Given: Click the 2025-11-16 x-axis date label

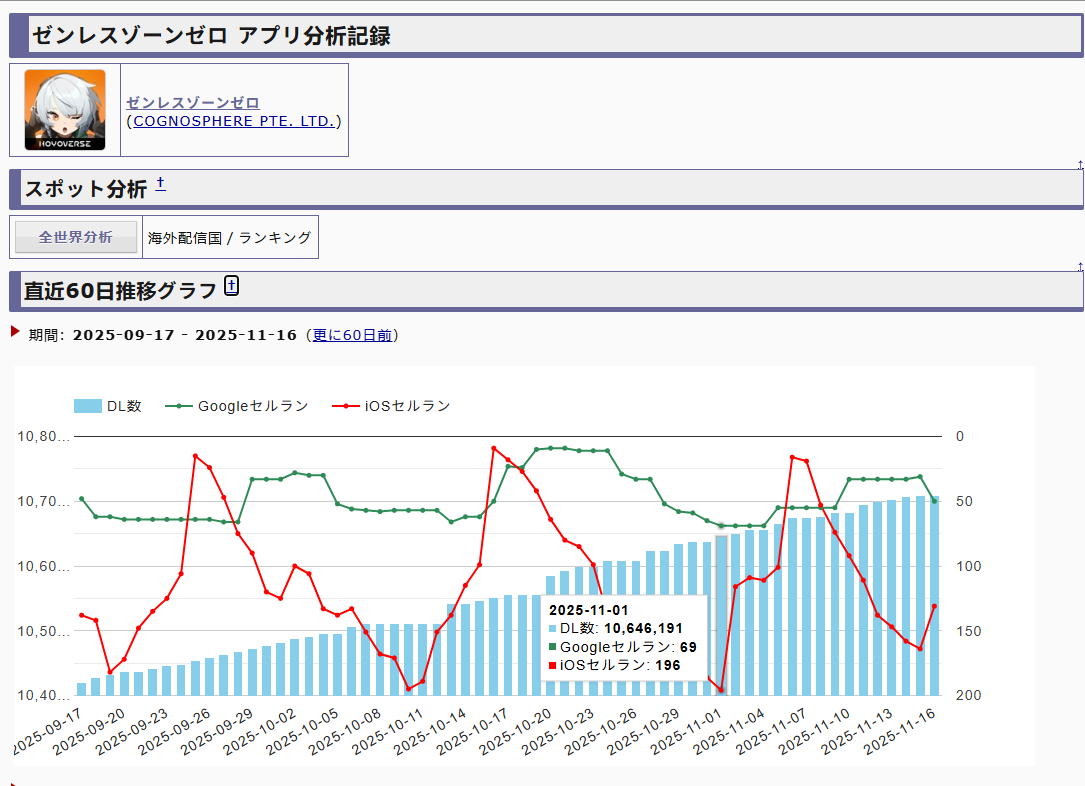Looking at the screenshot, I should pyautogui.click(x=900, y=731).
